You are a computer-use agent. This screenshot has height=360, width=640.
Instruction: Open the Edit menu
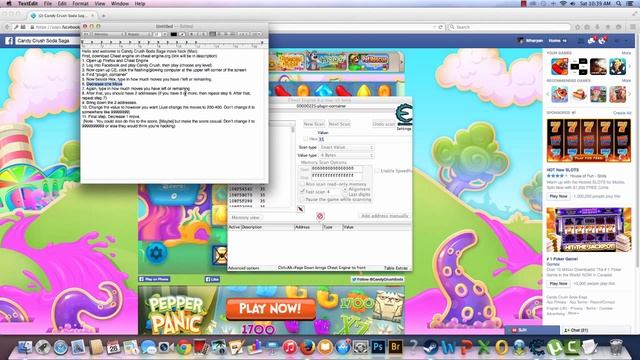(x=62, y=4)
